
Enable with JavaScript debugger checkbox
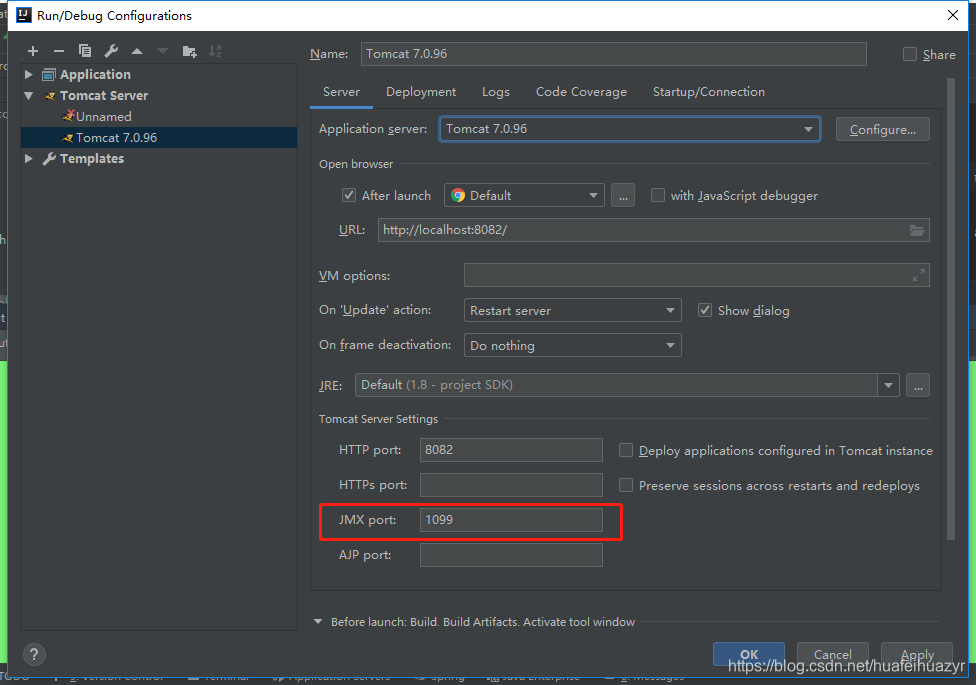coord(657,196)
